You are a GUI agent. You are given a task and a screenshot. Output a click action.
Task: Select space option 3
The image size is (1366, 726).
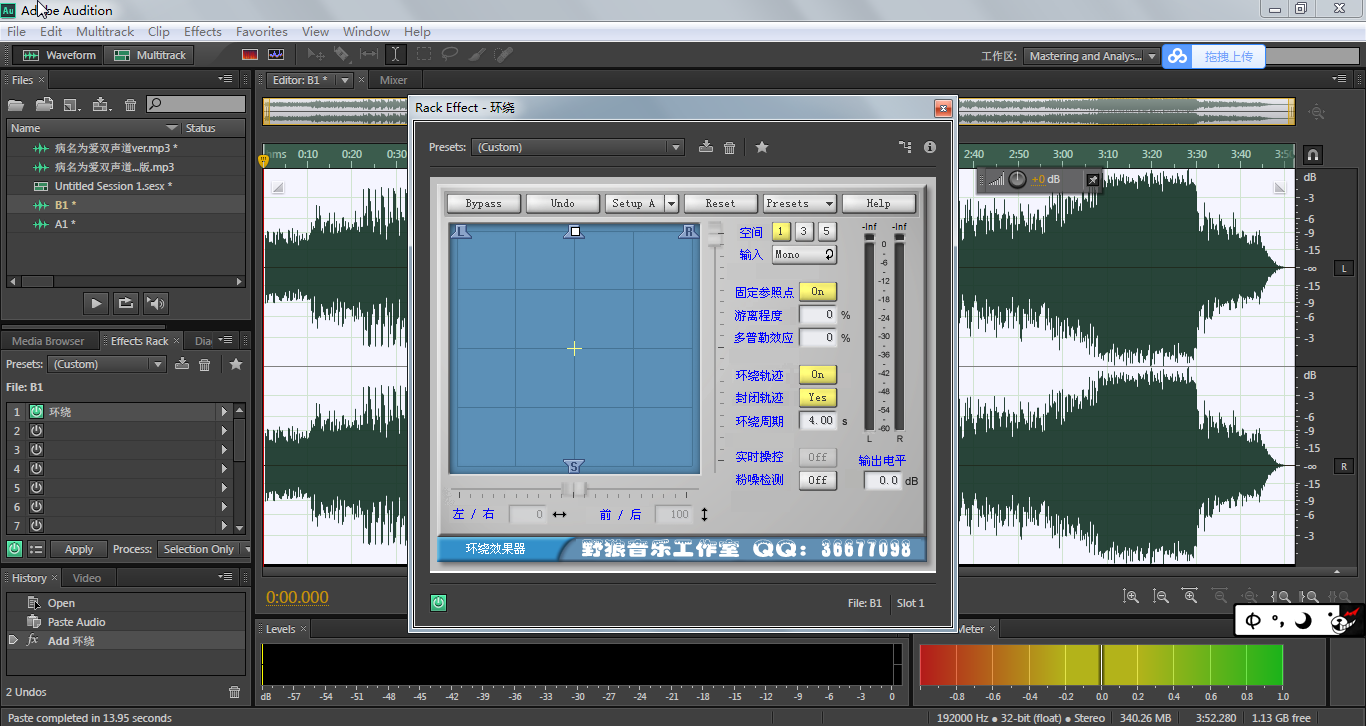[804, 232]
